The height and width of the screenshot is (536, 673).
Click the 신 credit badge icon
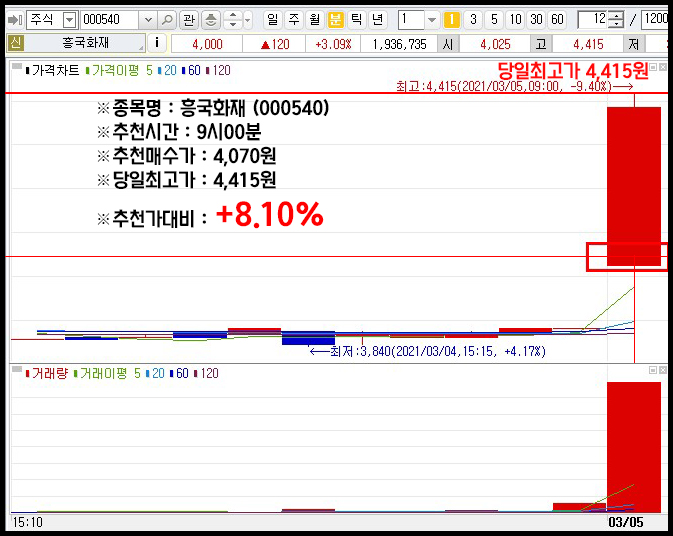(16, 43)
